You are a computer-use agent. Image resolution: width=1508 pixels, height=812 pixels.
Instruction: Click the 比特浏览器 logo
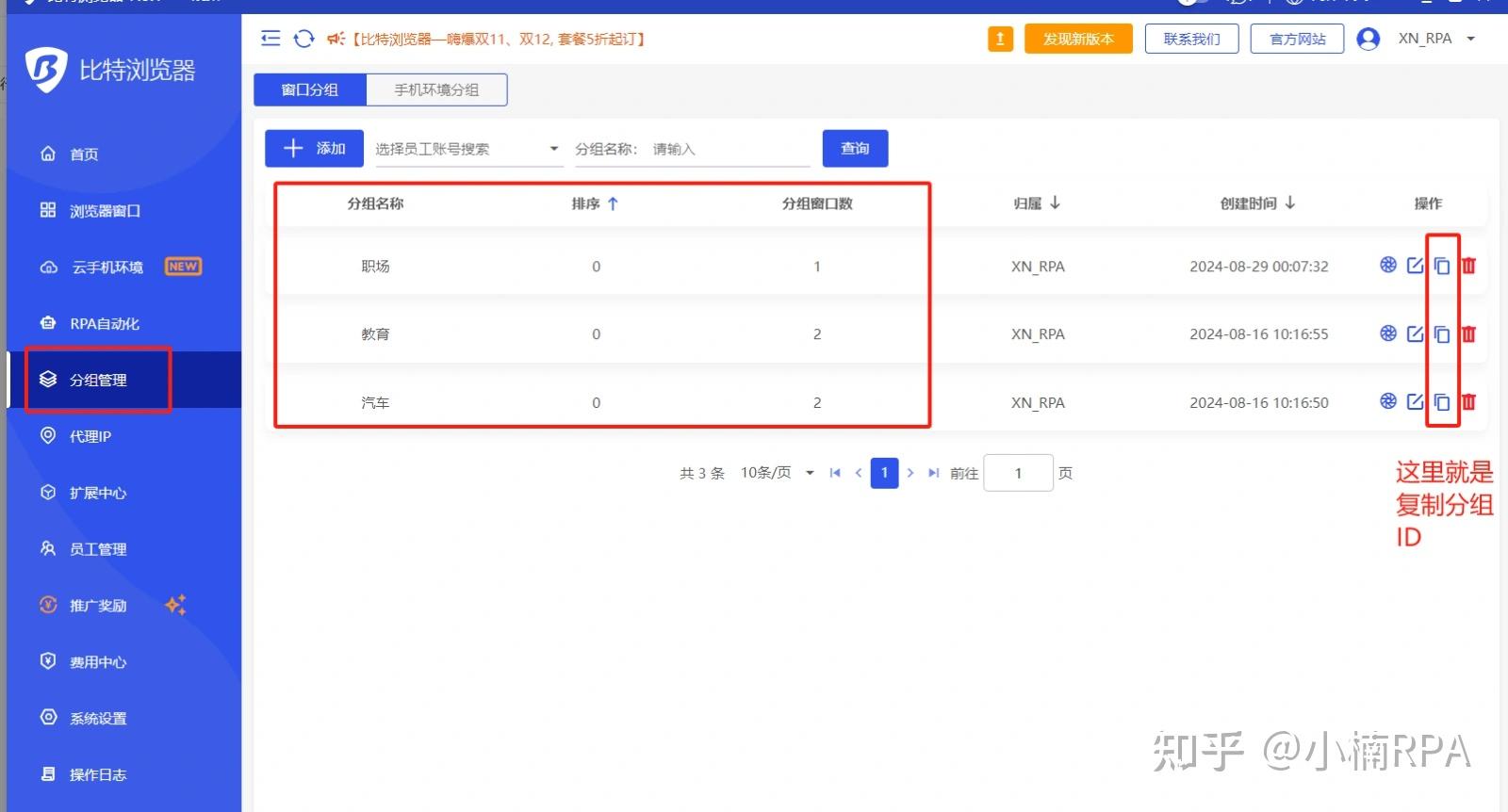click(110, 69)
